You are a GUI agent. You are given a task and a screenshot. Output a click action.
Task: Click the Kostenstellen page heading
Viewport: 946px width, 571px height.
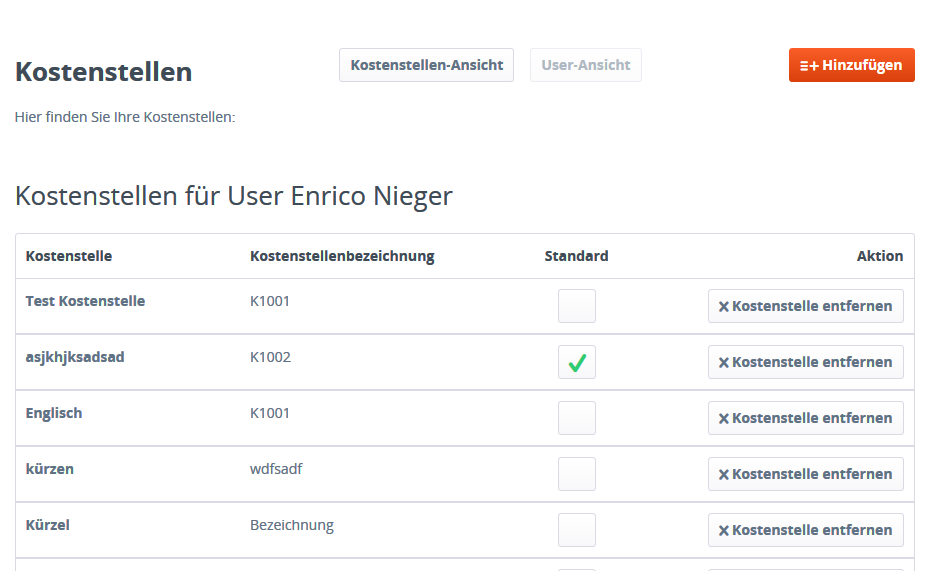click(103, 72)
